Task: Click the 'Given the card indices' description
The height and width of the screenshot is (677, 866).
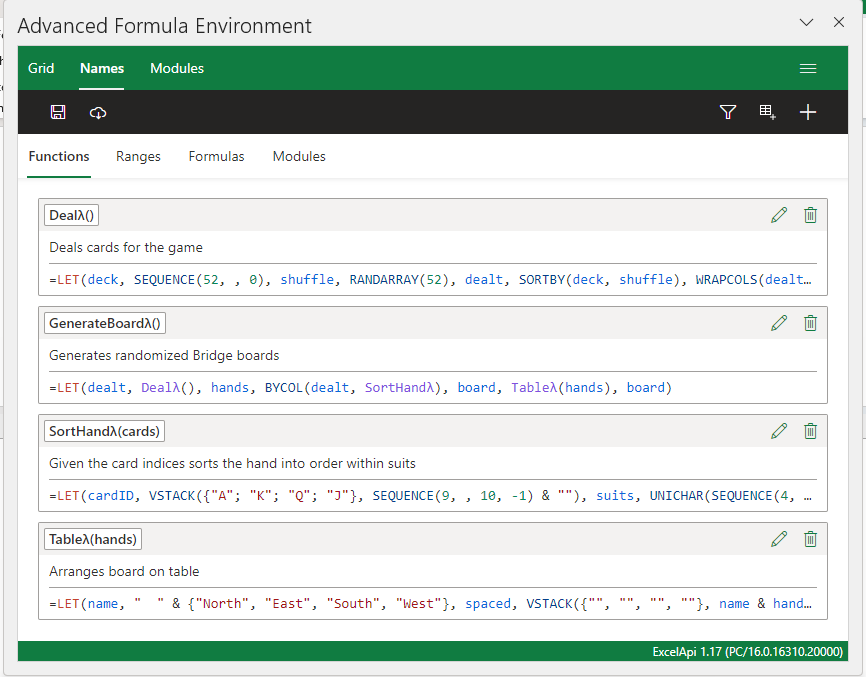Action: point(233,463)
